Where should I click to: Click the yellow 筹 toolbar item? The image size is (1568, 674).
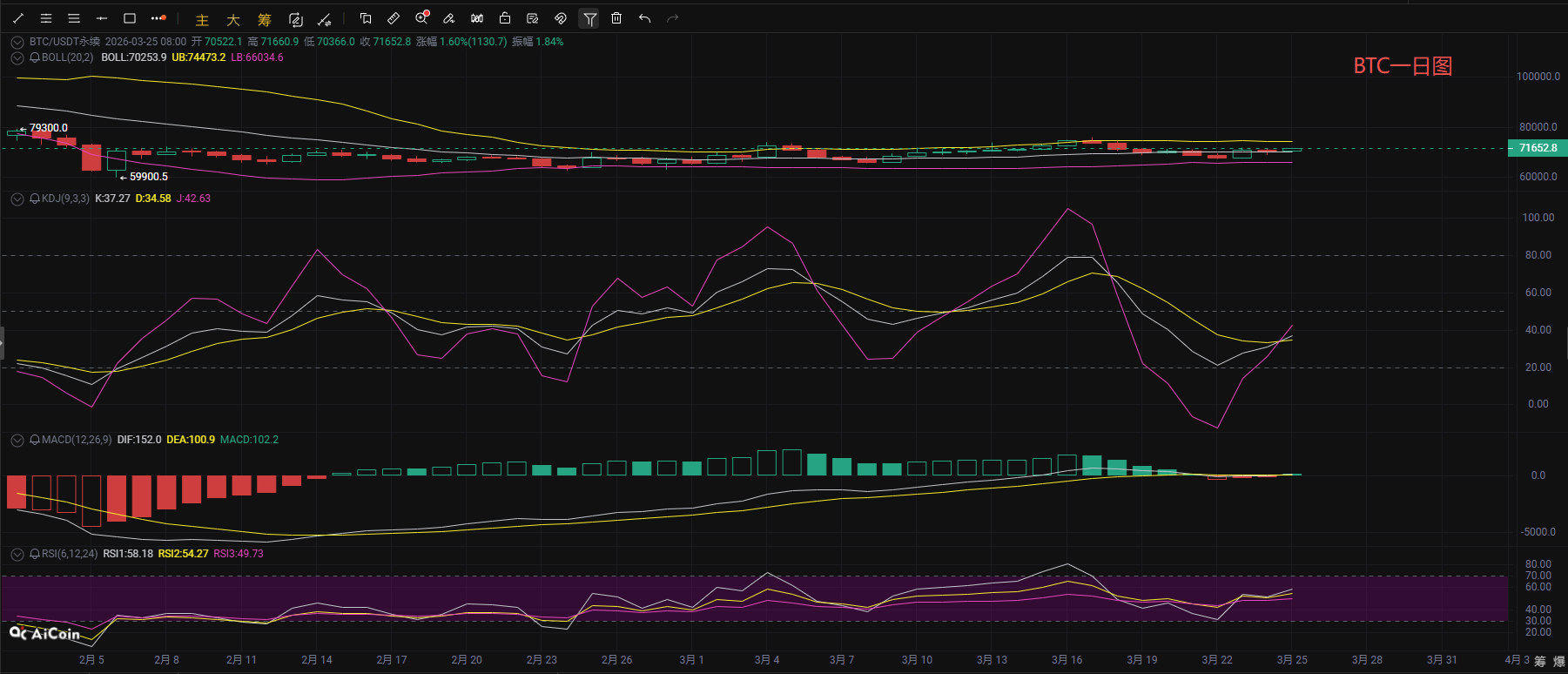pos(264,19)
